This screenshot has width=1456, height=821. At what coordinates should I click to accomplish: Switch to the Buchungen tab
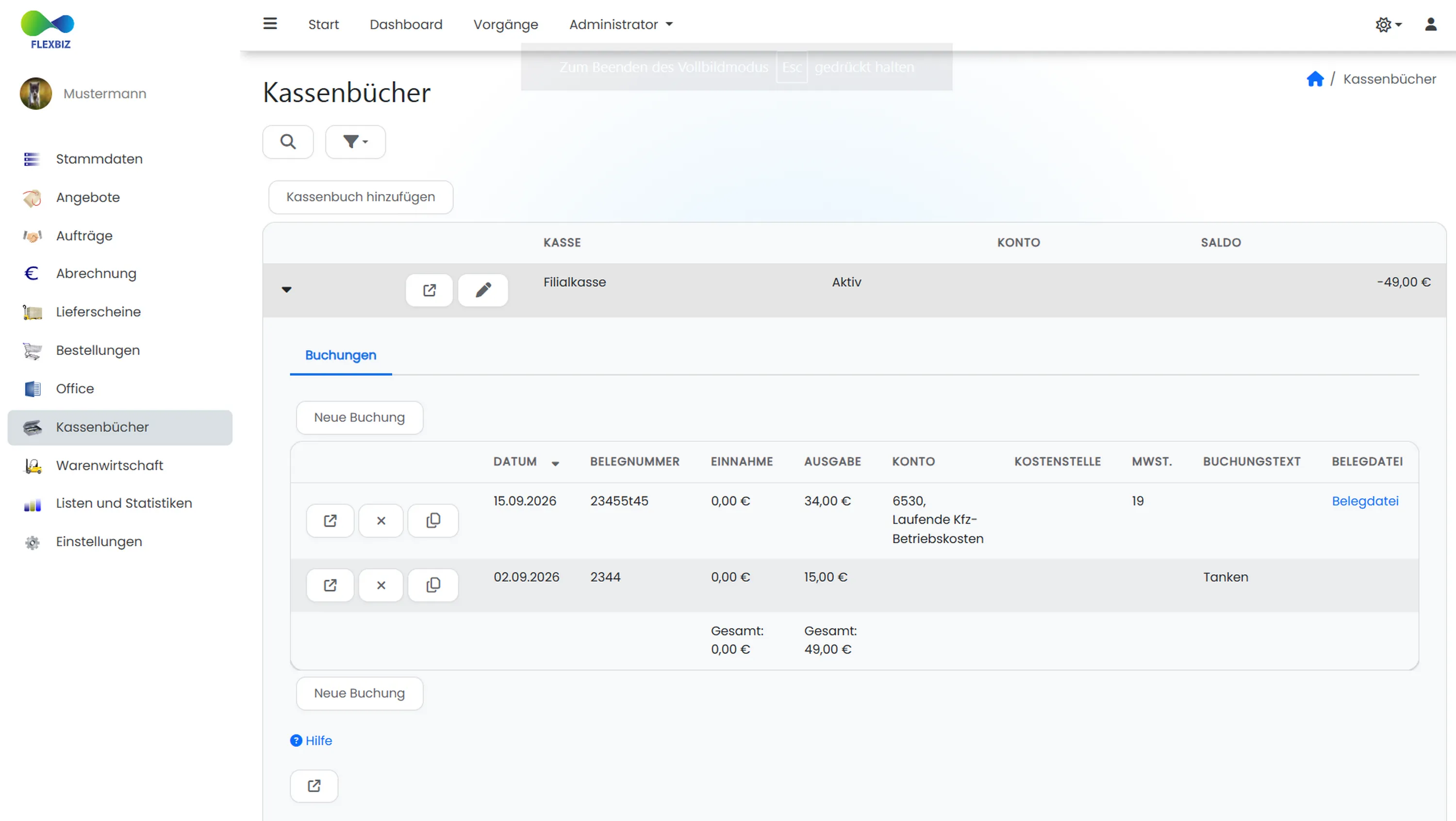pos(341,356)
